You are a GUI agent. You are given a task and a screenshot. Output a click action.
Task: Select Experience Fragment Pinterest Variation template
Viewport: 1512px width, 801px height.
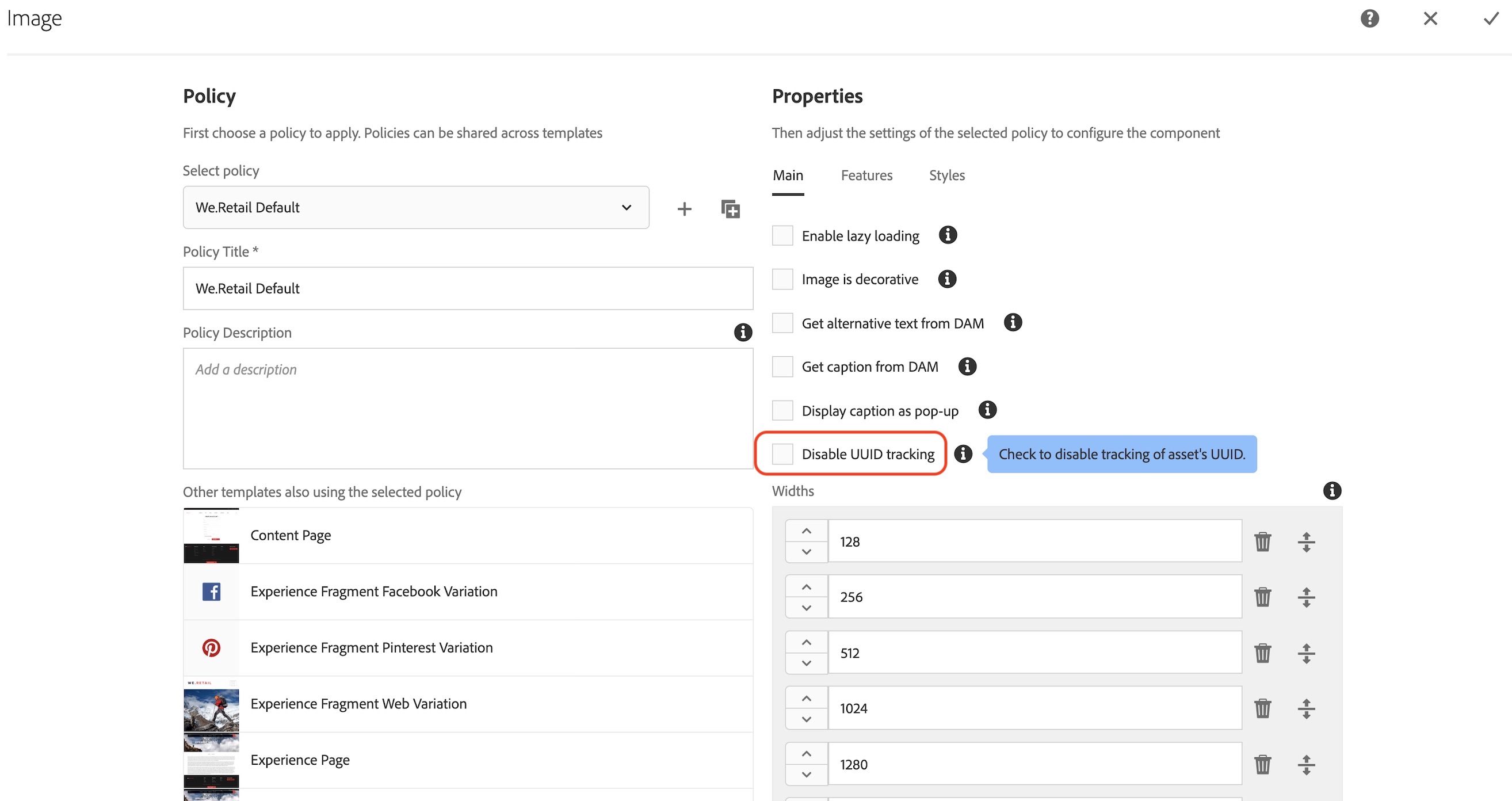tap(371, 647)
